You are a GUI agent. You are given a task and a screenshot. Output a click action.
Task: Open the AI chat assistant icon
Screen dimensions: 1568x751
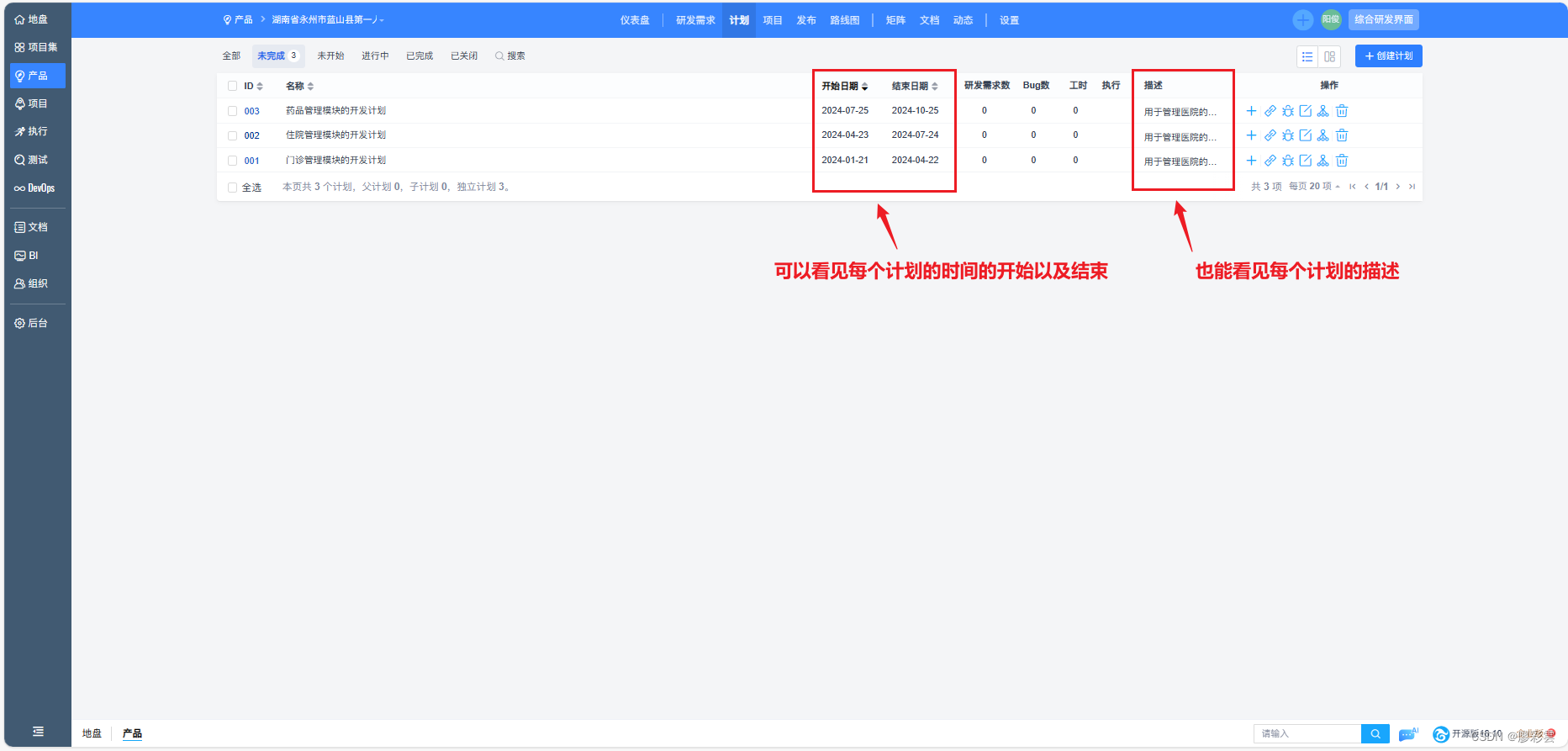click(x=1407, y=734)
